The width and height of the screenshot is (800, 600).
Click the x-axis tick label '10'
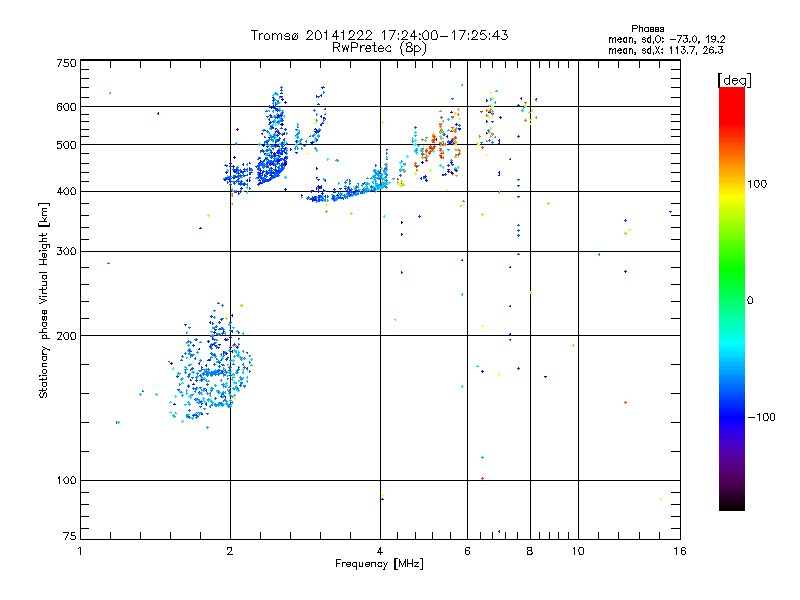pos(578,551)
